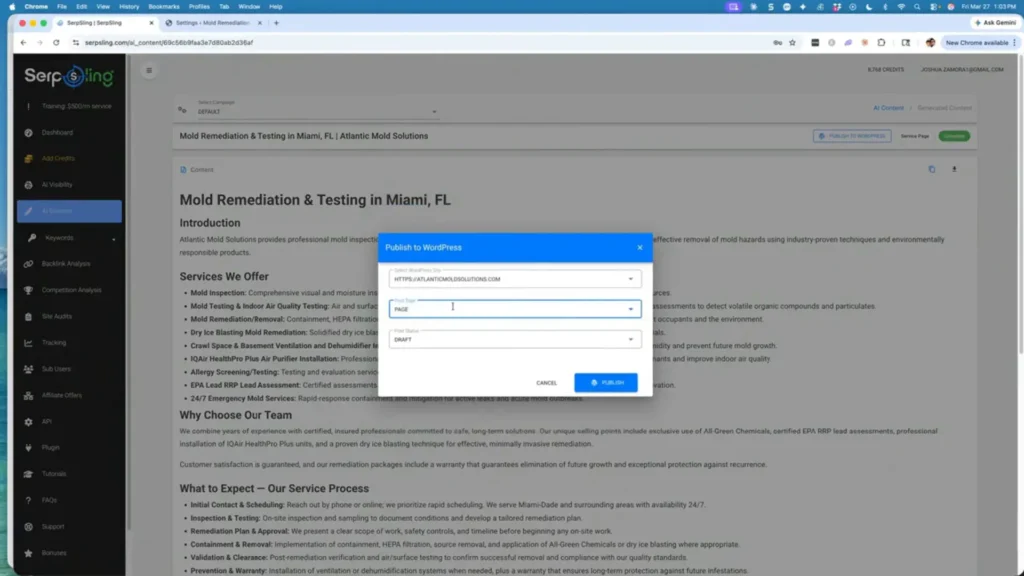Open the Post Status dropdown showing DRAFT
This screenshot has height=576, width=1024.
(x=631, y=339)
